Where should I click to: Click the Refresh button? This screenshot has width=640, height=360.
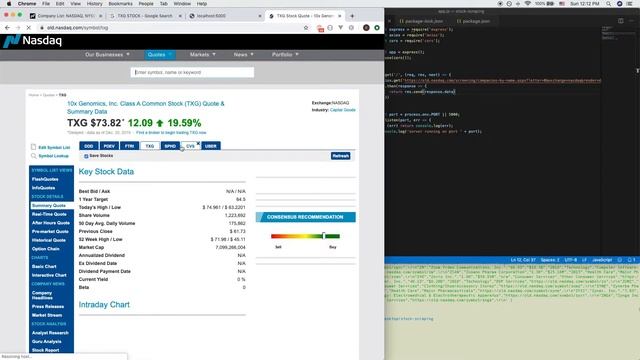(x=340, y=156)
